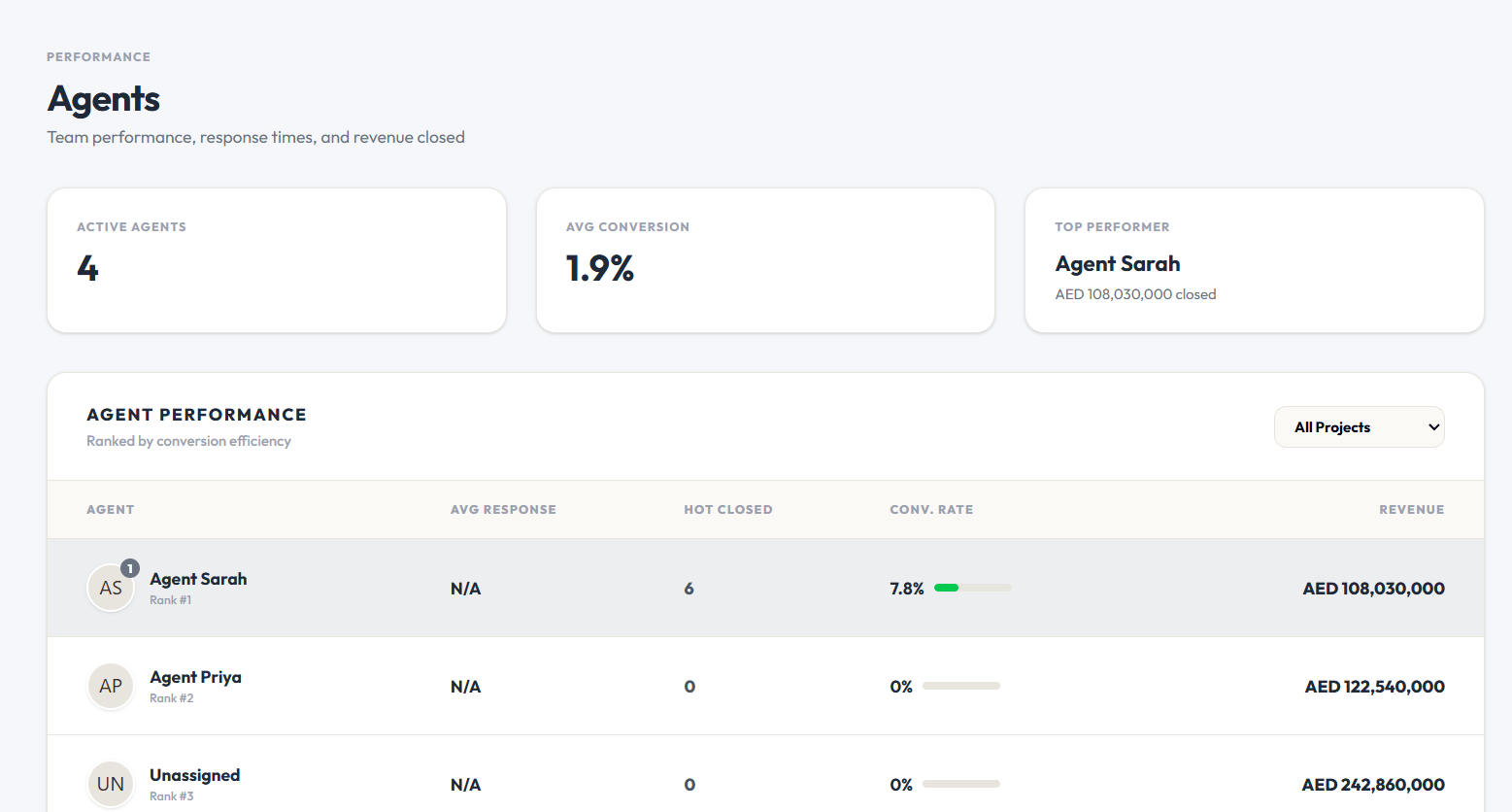Click the Agents page heading
The image size is (1512, 812).
click(x=104, y=99)
